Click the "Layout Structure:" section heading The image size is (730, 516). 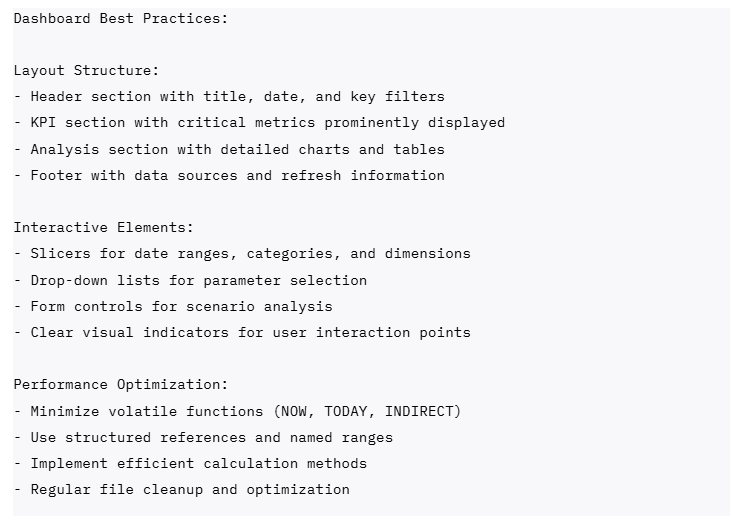(x=86, y=70)
